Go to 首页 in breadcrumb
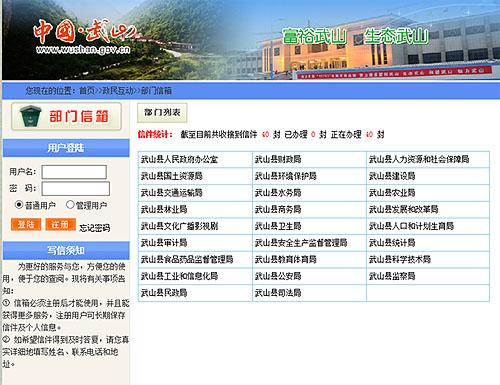Viewport: 500px width, 385px height. pos(87,90)
